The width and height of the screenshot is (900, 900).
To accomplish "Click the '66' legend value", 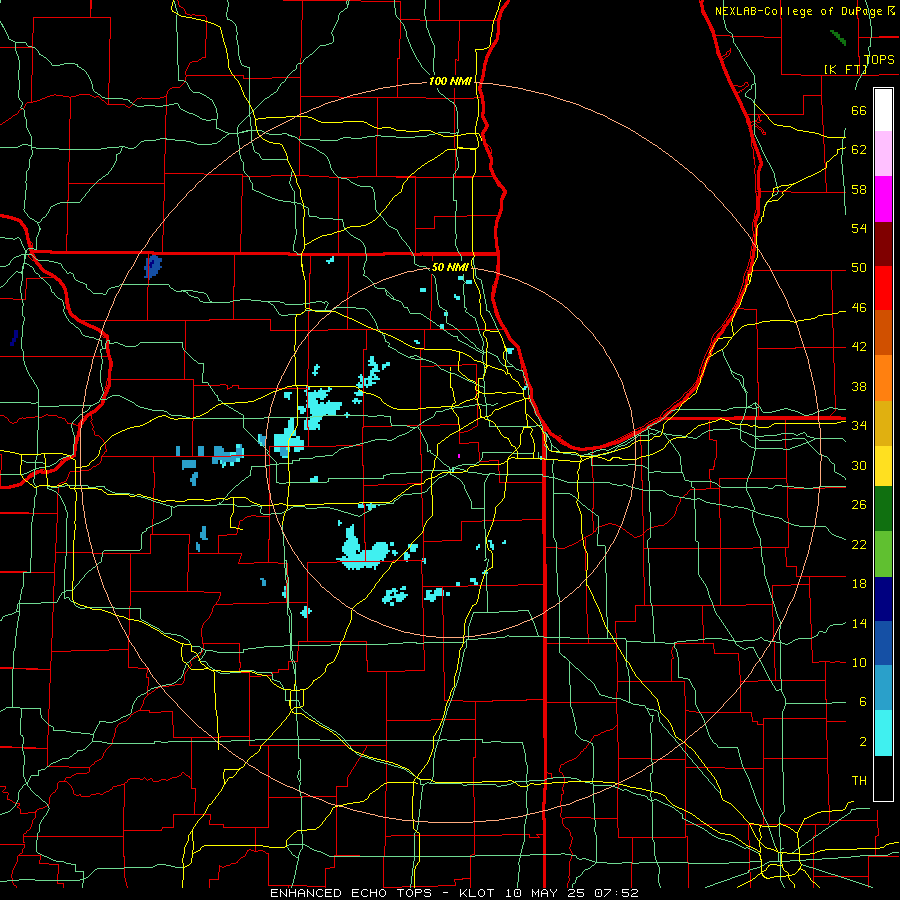I will [859, 110].
